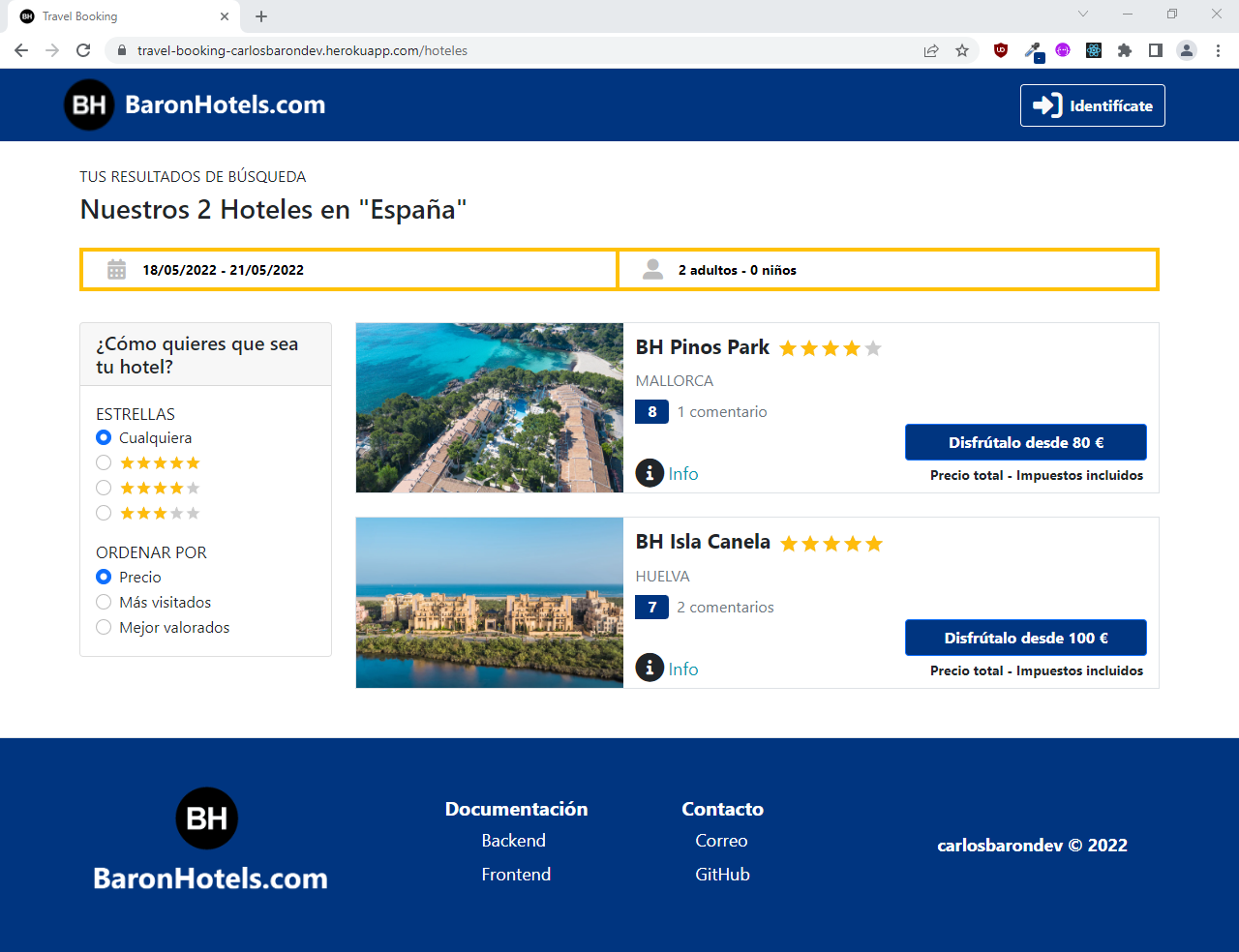This screenshot has width=1239, height=952.
Task: Share this page from address bar
Action: pyautogui.click(x=930, y=50)
